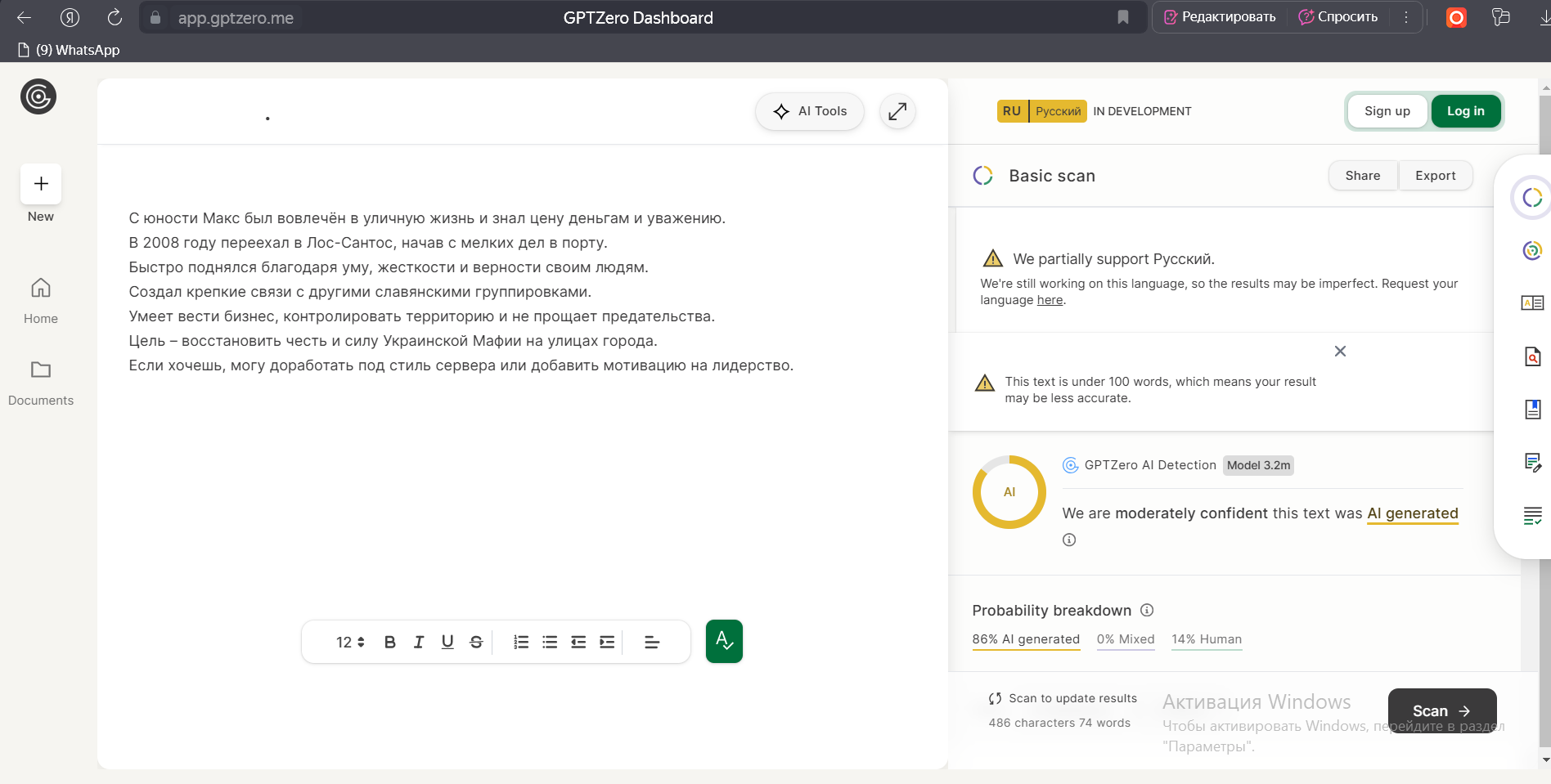Viewport: 1551px width, 784px height.
Task: Open browser downloads arrow icon
Action: tap(1544, 17)
